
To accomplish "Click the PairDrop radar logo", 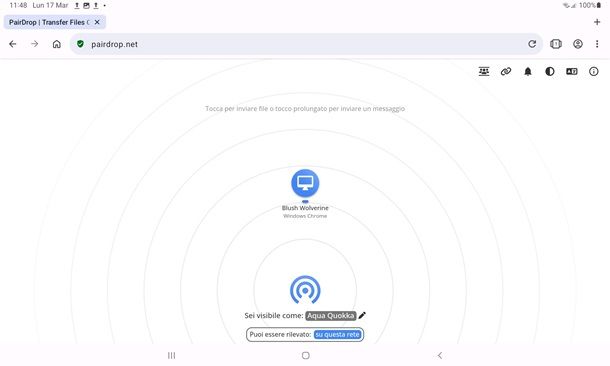I will (305, 289).
